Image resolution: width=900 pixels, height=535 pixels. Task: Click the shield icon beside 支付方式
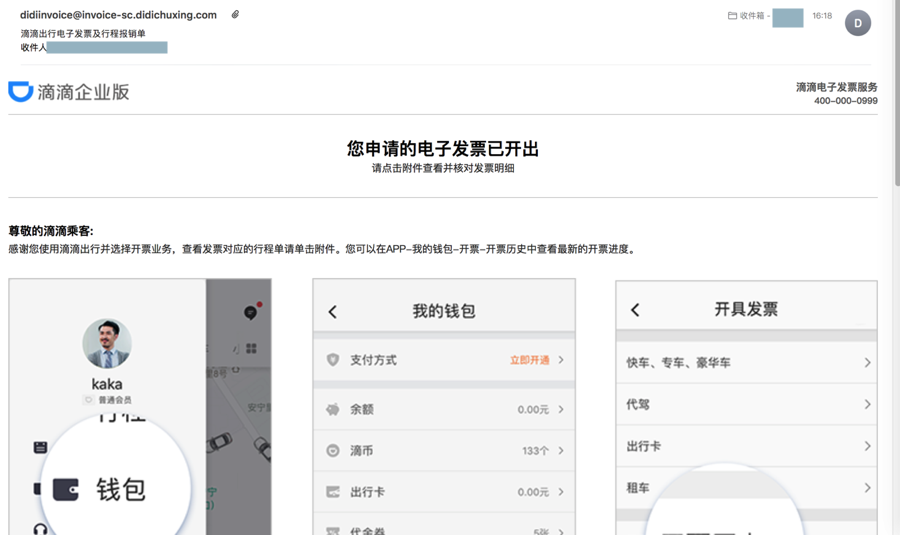(x=332, y=360)
